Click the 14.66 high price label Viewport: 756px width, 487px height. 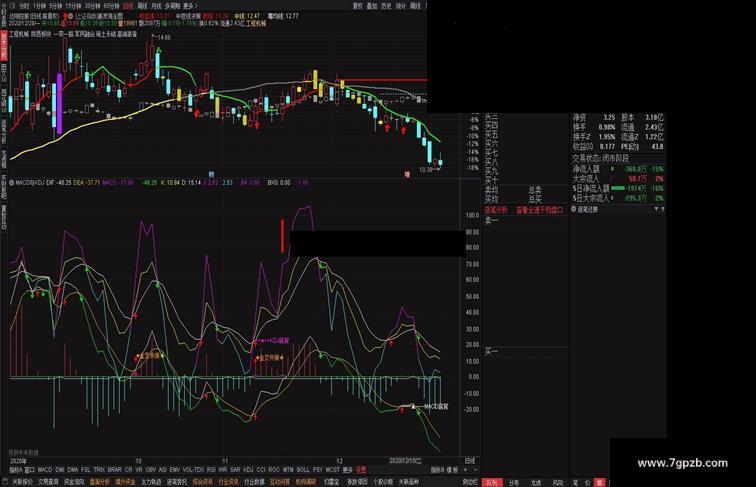pos(163,37)
